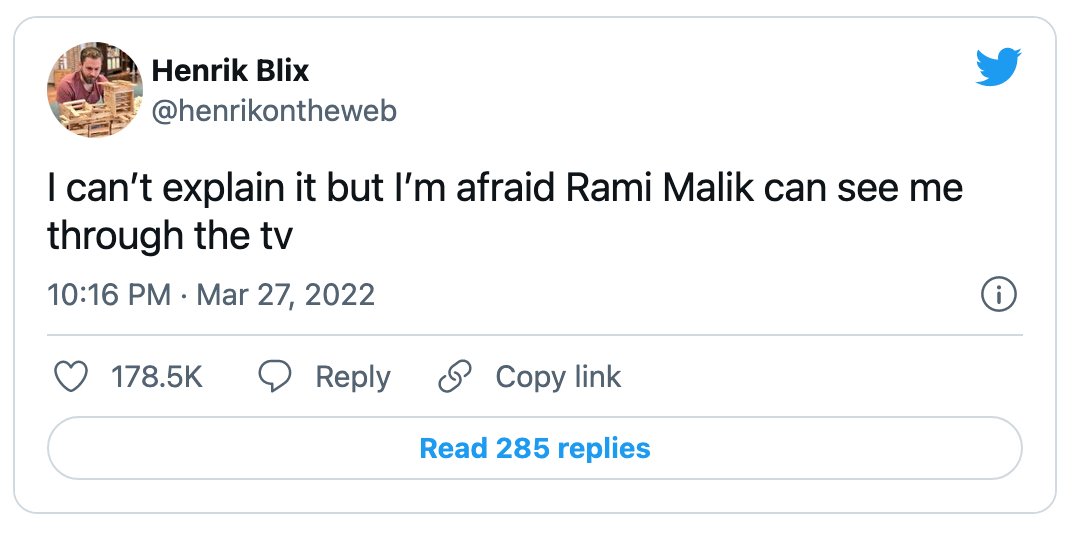Click the 178.5K likes count
The height and width of the screenshot is (538, 1073).
pos(157,377)
